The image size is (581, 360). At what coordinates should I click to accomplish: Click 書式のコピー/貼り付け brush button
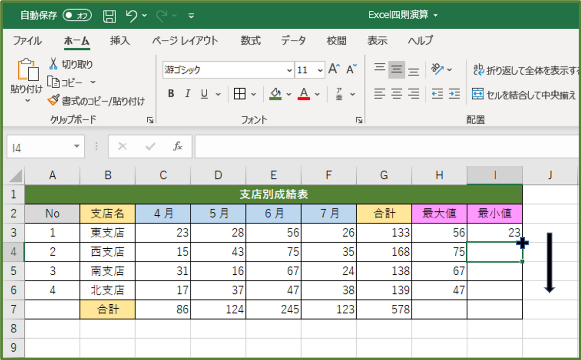click(x=96, y=100)
